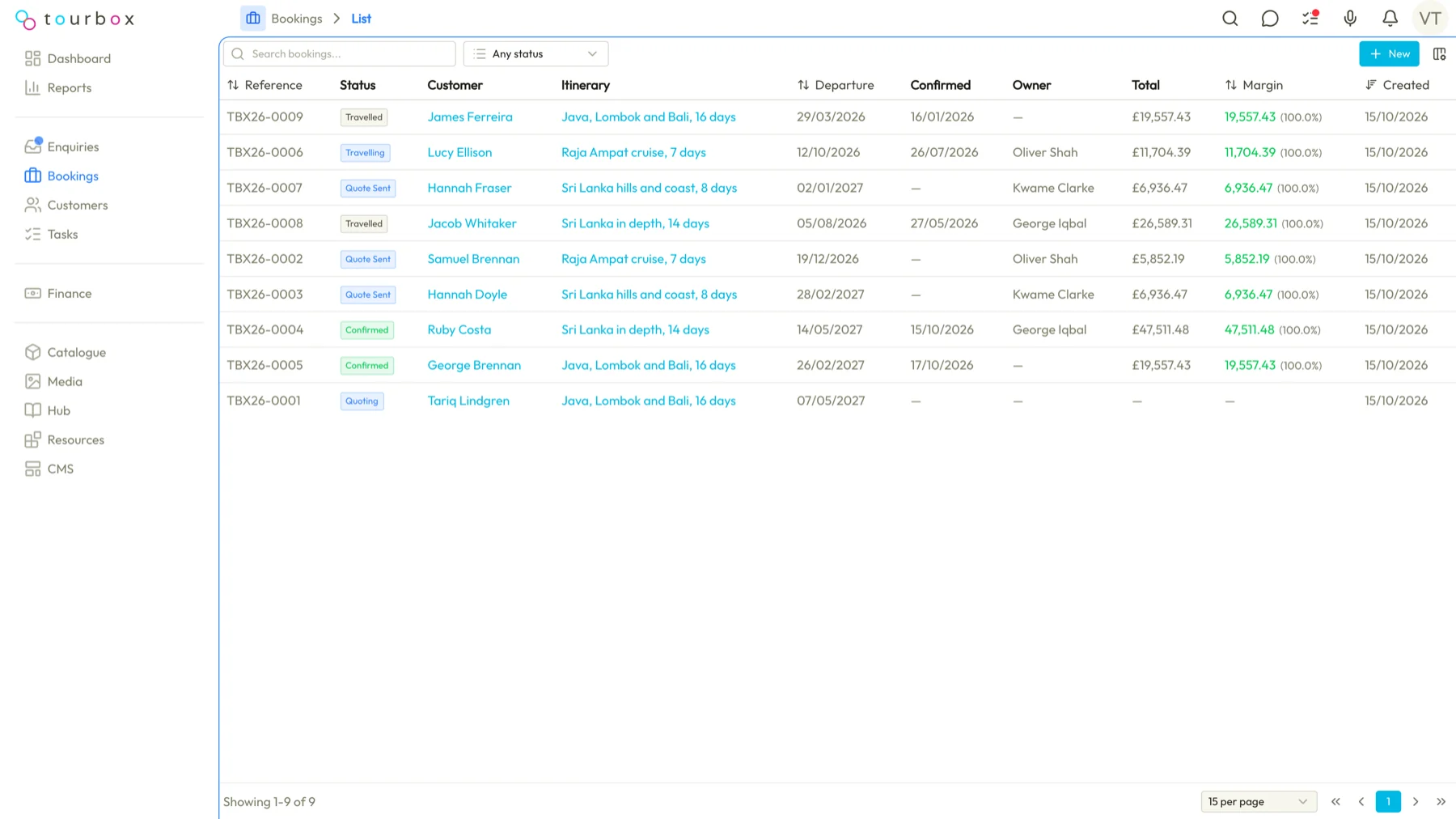Click departure date 12/10/2026

click(831, 152)
